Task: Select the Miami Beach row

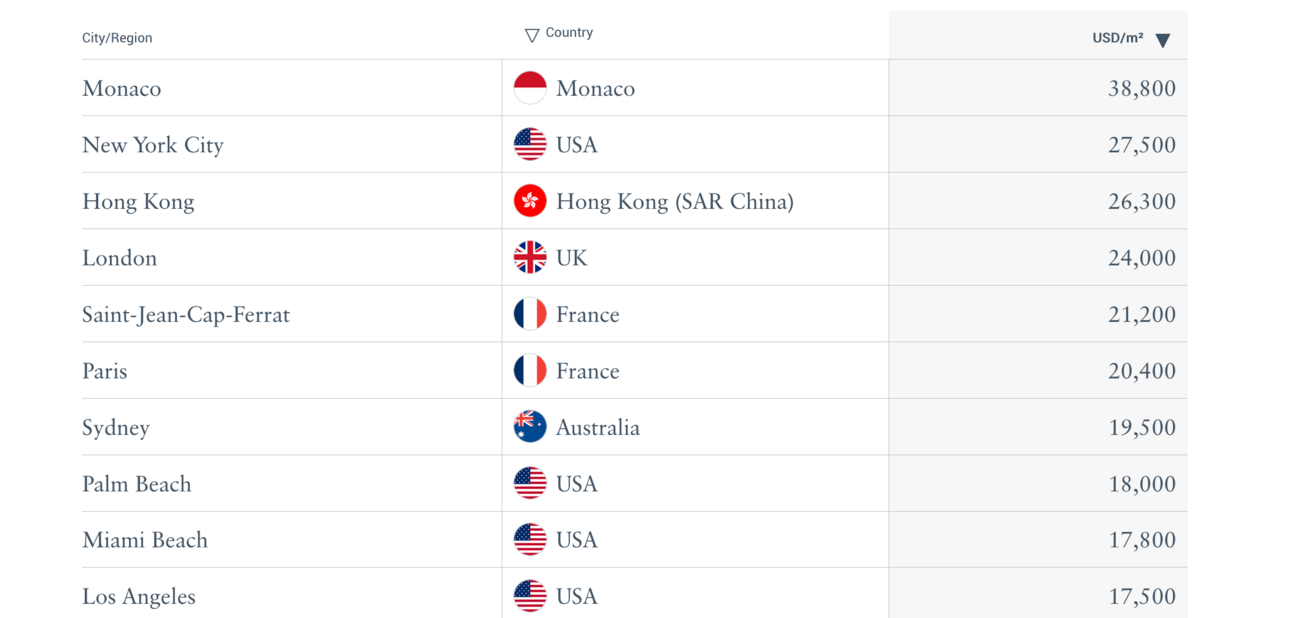Action: pos(634,540)
